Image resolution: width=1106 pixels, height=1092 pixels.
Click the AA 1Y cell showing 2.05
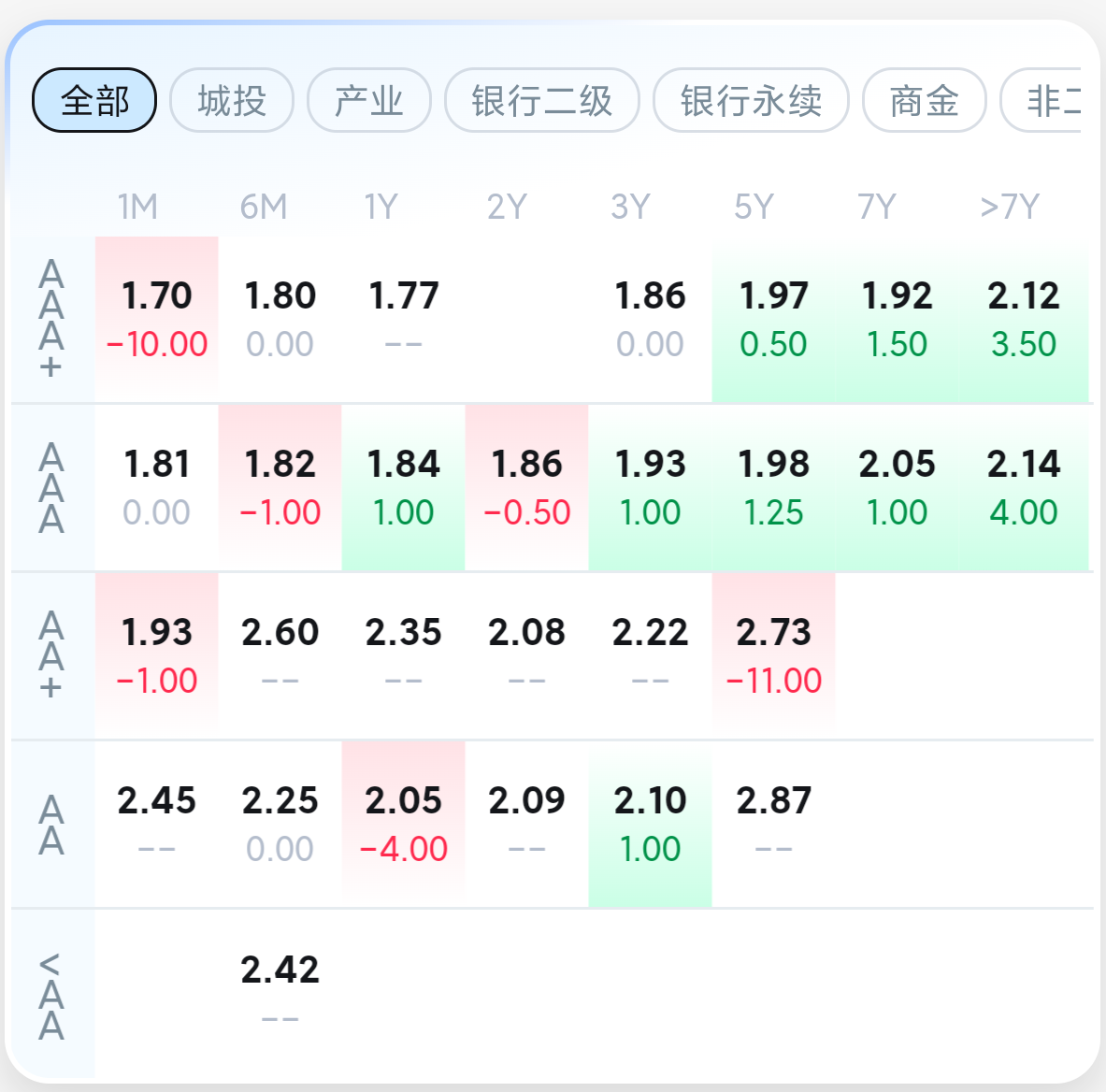(405, 823)
